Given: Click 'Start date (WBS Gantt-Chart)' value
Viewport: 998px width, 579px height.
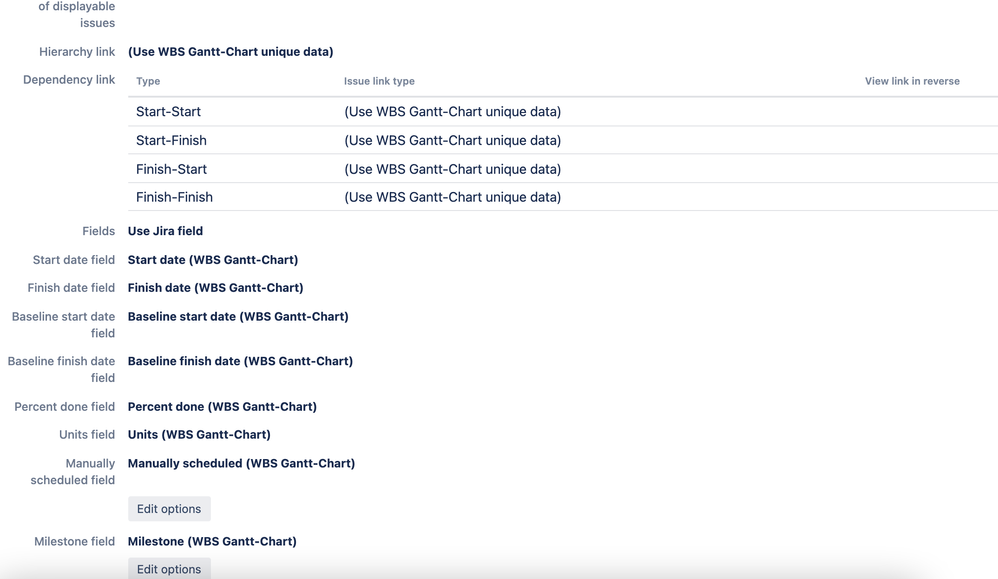Looking at the screenshot, I should (x=213, y=260).
